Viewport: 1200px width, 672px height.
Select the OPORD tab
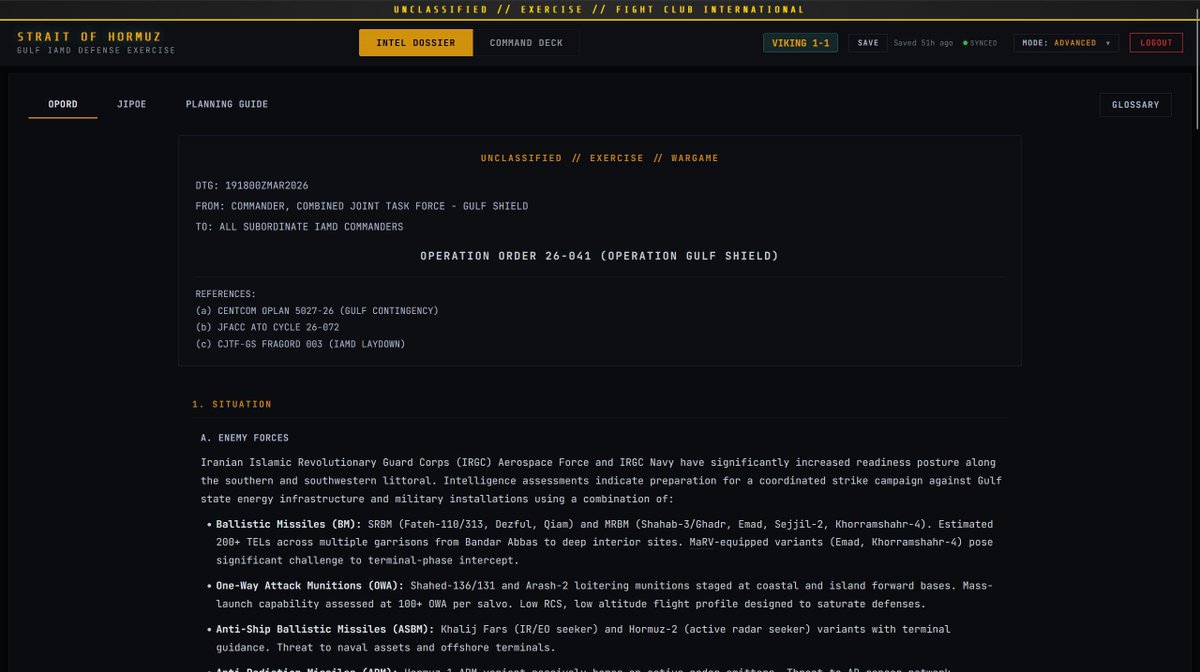click(x=63, y=104)
